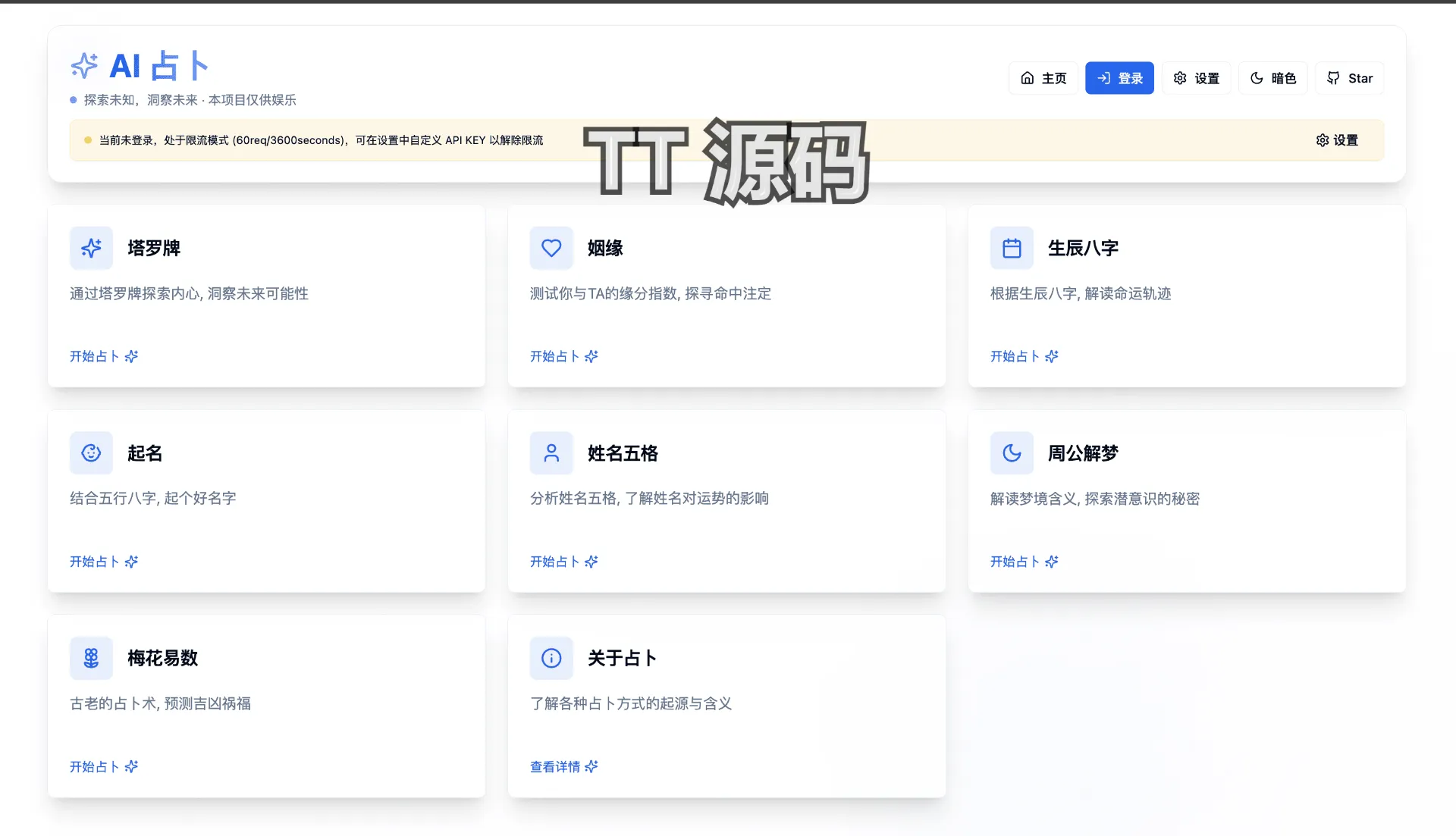This screenshot has width=1456, height=836.
Task: Click the 关于占卜 card heading
Action: point(622,658)
